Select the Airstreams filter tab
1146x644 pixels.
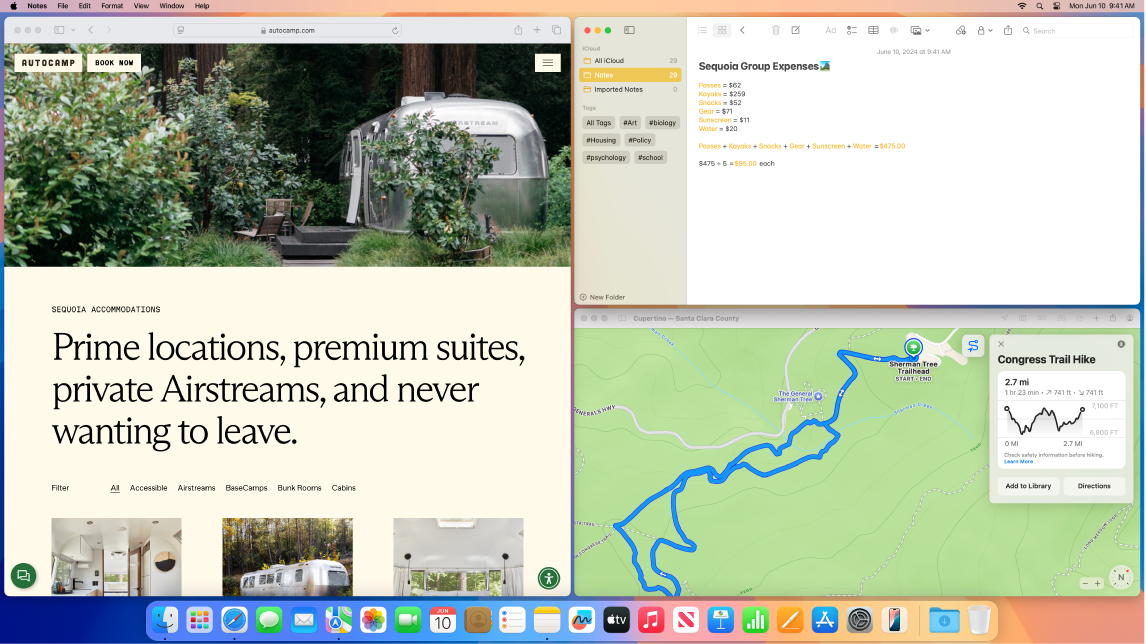click(196, 488)
